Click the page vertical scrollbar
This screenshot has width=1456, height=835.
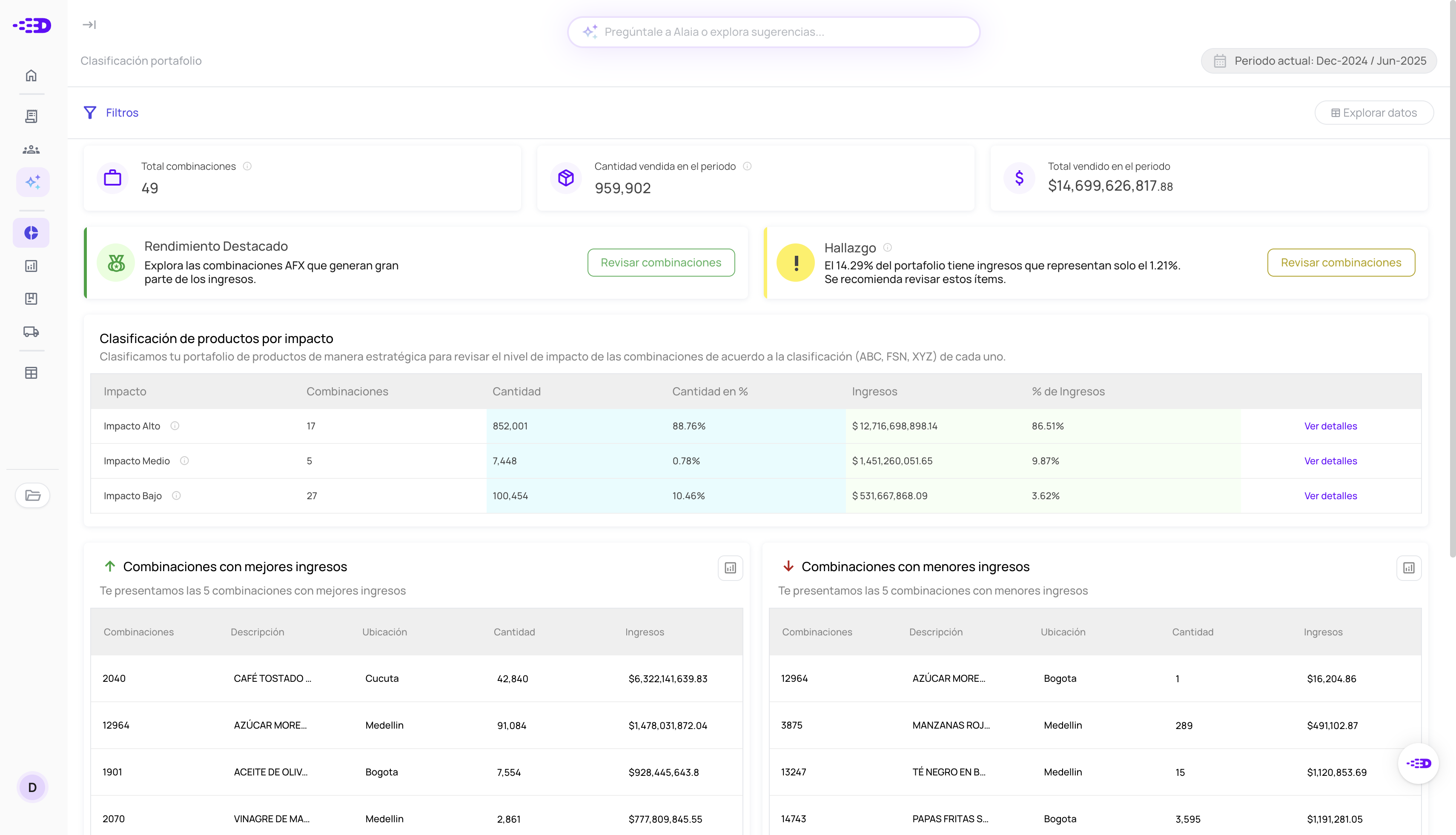(x=1452, y=278)
